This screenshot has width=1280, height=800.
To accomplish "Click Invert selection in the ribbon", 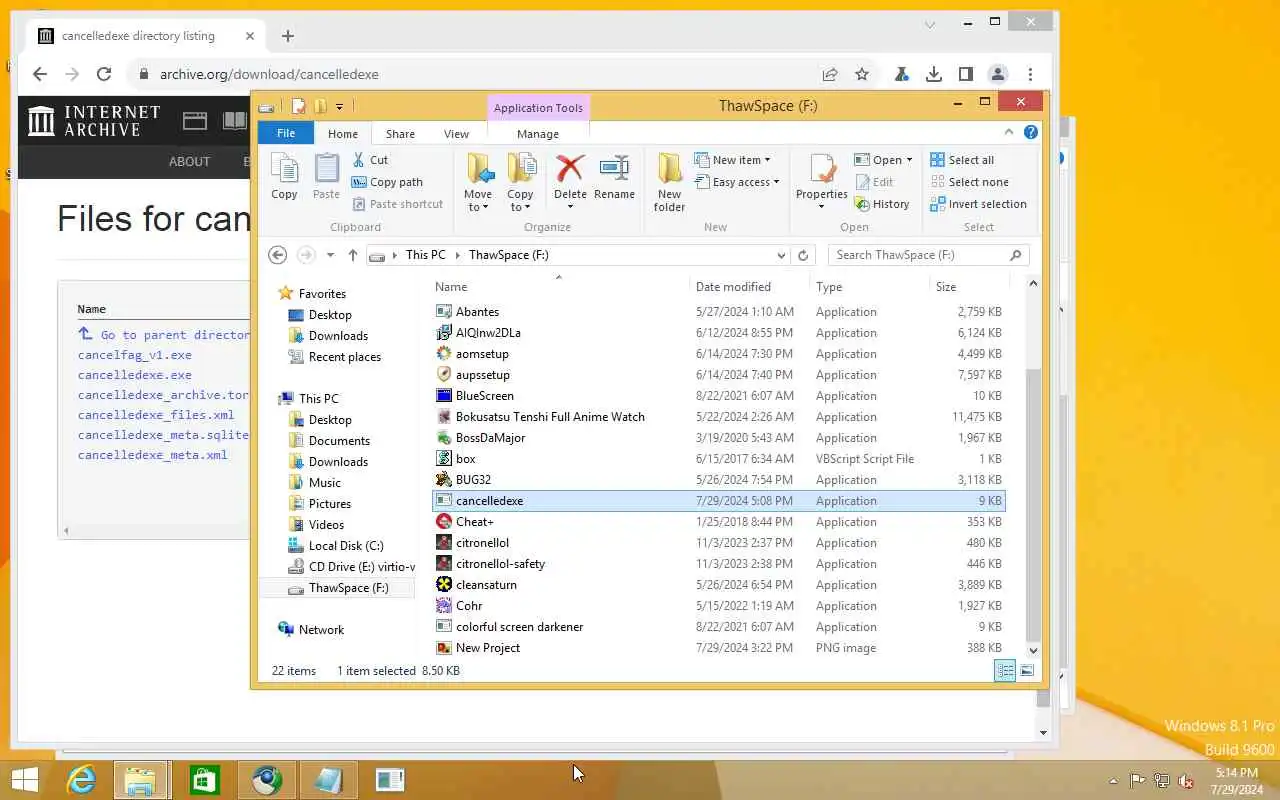I will pyautogui.click(x=978, y=204).
